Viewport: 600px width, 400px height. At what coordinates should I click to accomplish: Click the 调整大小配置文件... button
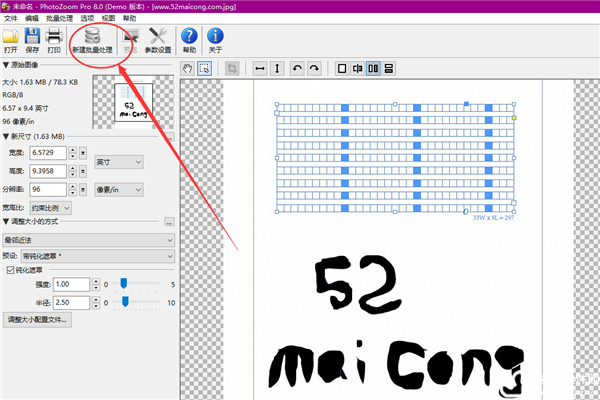click(37, 320)
